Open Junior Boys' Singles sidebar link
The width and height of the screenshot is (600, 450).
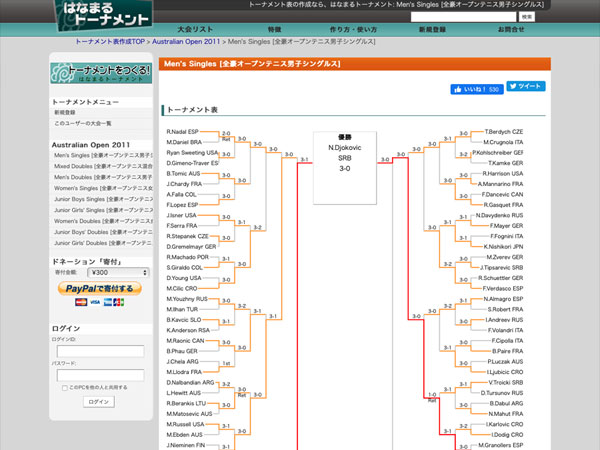pos(100,198)
